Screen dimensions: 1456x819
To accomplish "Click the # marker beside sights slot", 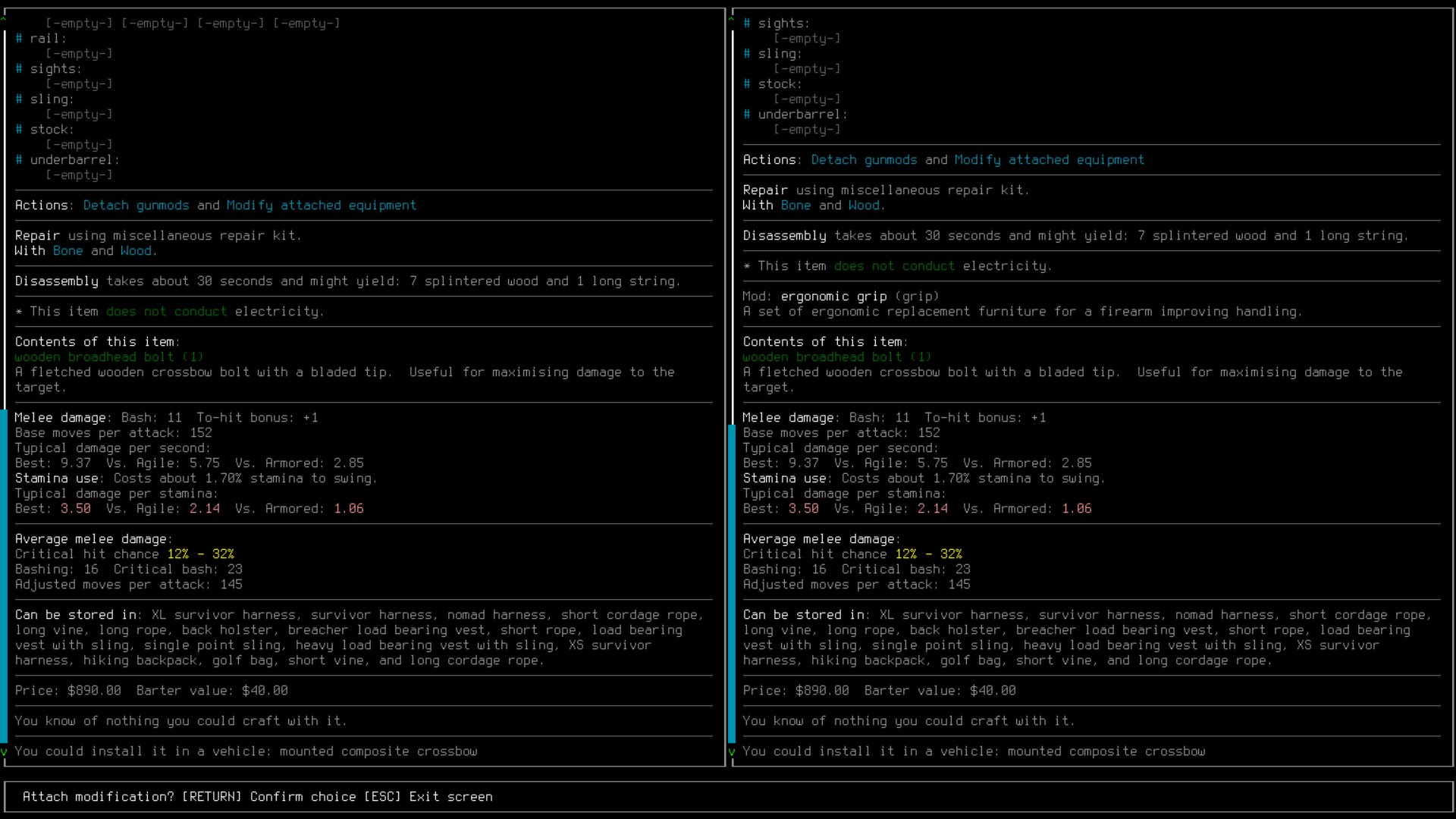I will (18, 69).
